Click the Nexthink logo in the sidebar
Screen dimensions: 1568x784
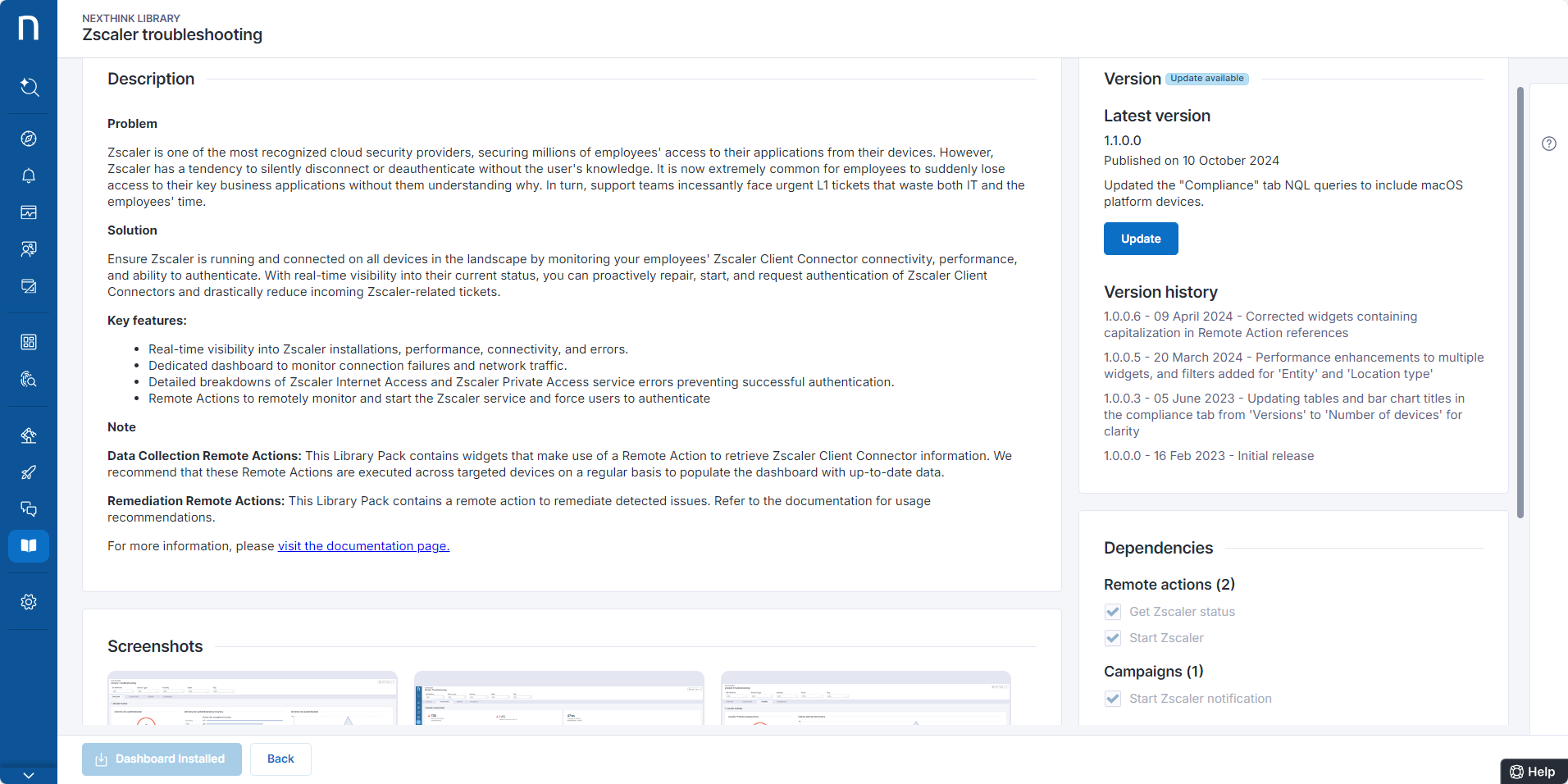pyautogui.click(x=29, y=28)
